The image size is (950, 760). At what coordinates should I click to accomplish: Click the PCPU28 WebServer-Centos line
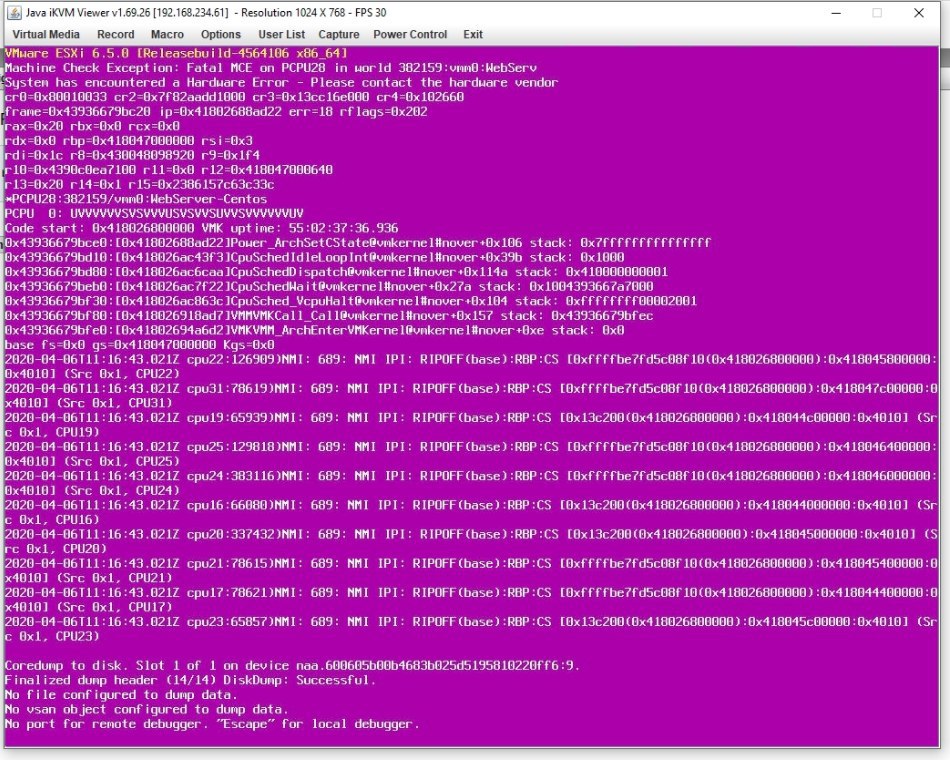[136, 199]
